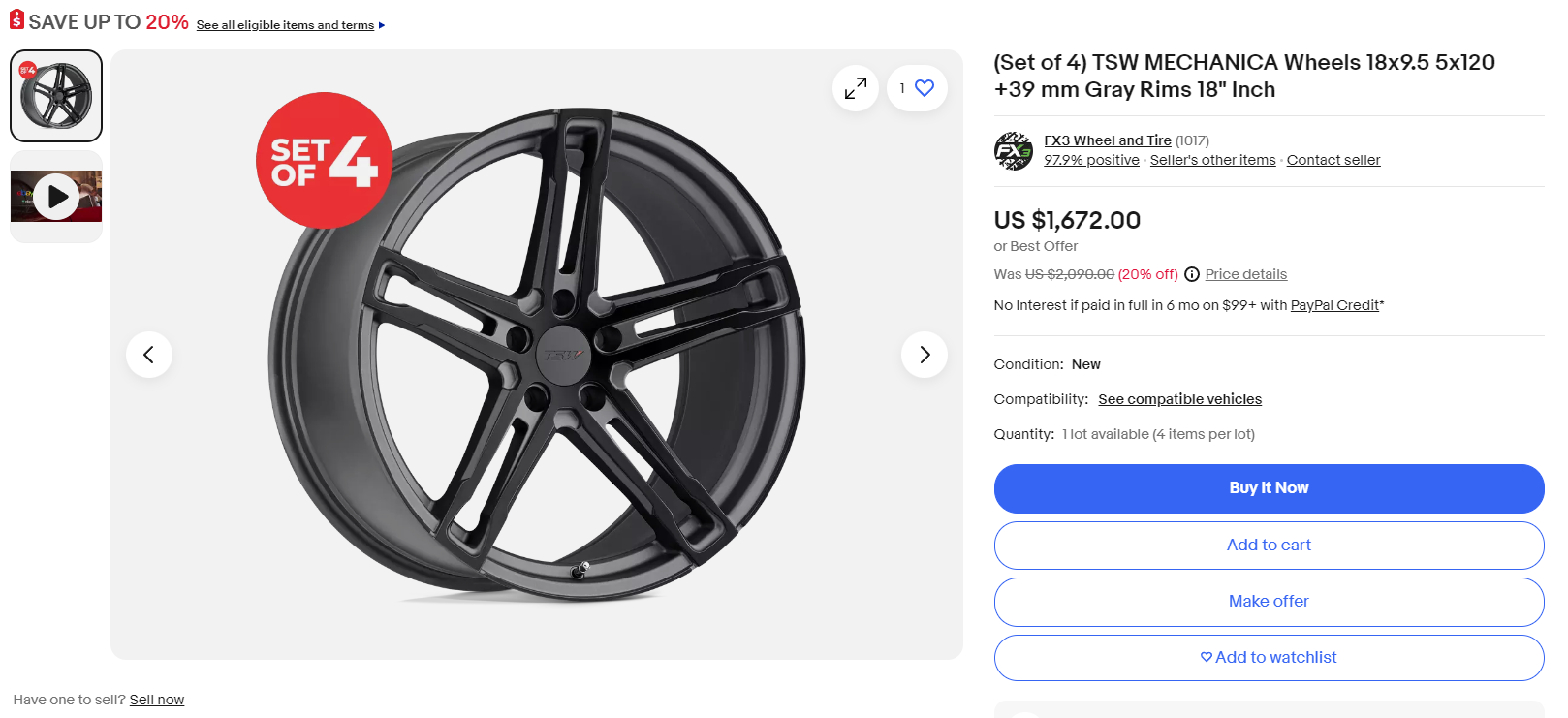Click the PayPal Credit link
This screenshot has width=1568, height=718.
tap(1333, 305)
